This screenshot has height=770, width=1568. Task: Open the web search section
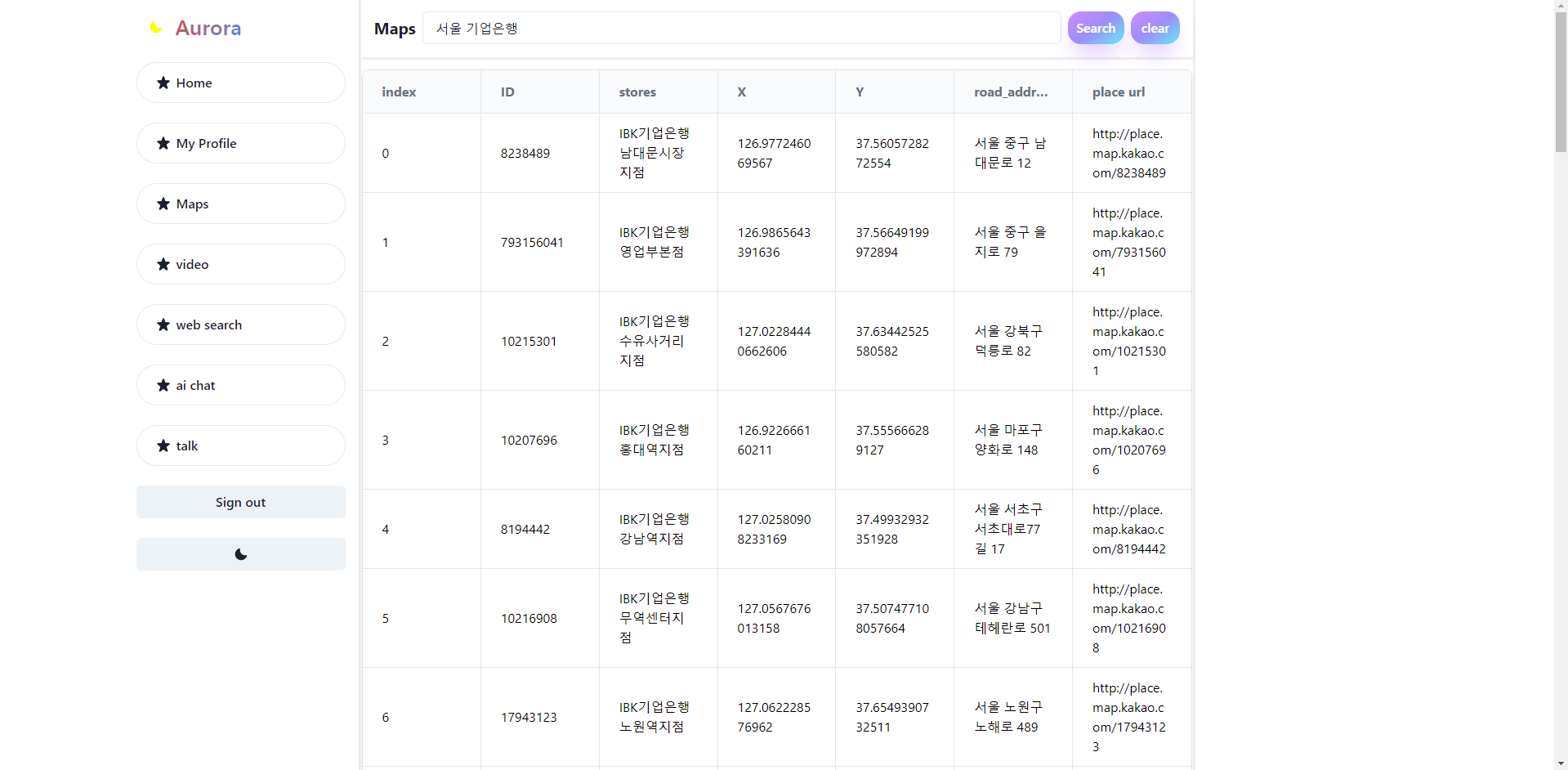241,325
